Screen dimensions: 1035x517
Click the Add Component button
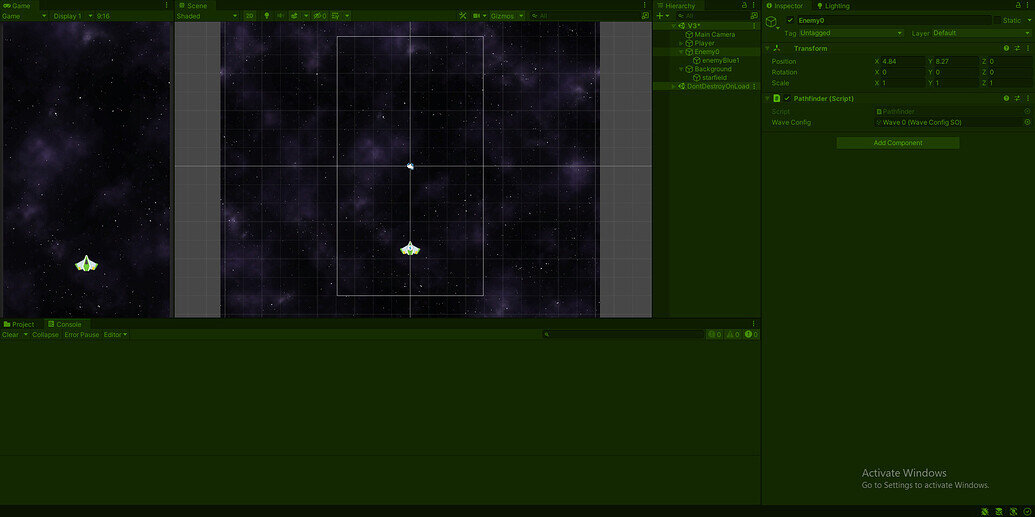pyautogui.click(x=898, y=143)
